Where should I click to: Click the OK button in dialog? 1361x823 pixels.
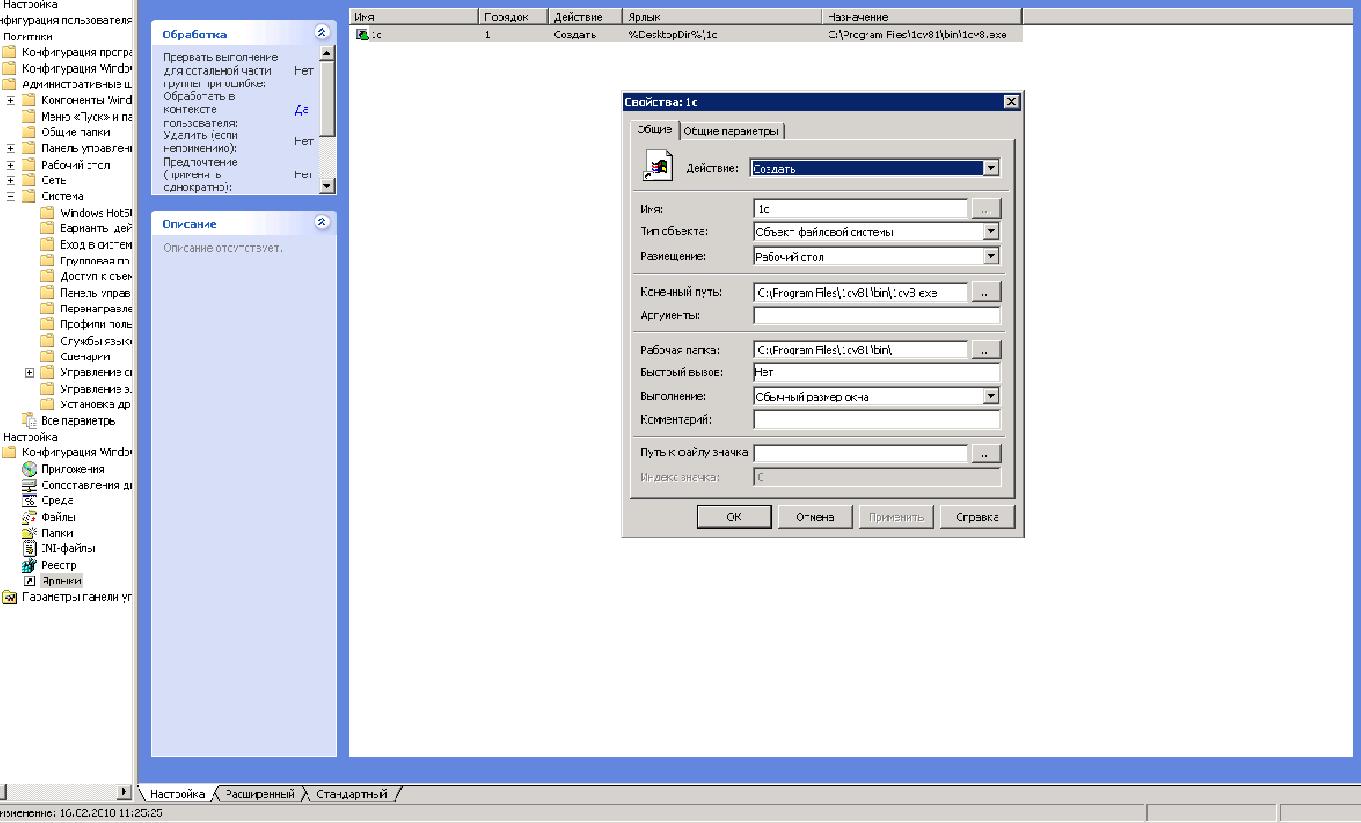click(x=734, y=517)
